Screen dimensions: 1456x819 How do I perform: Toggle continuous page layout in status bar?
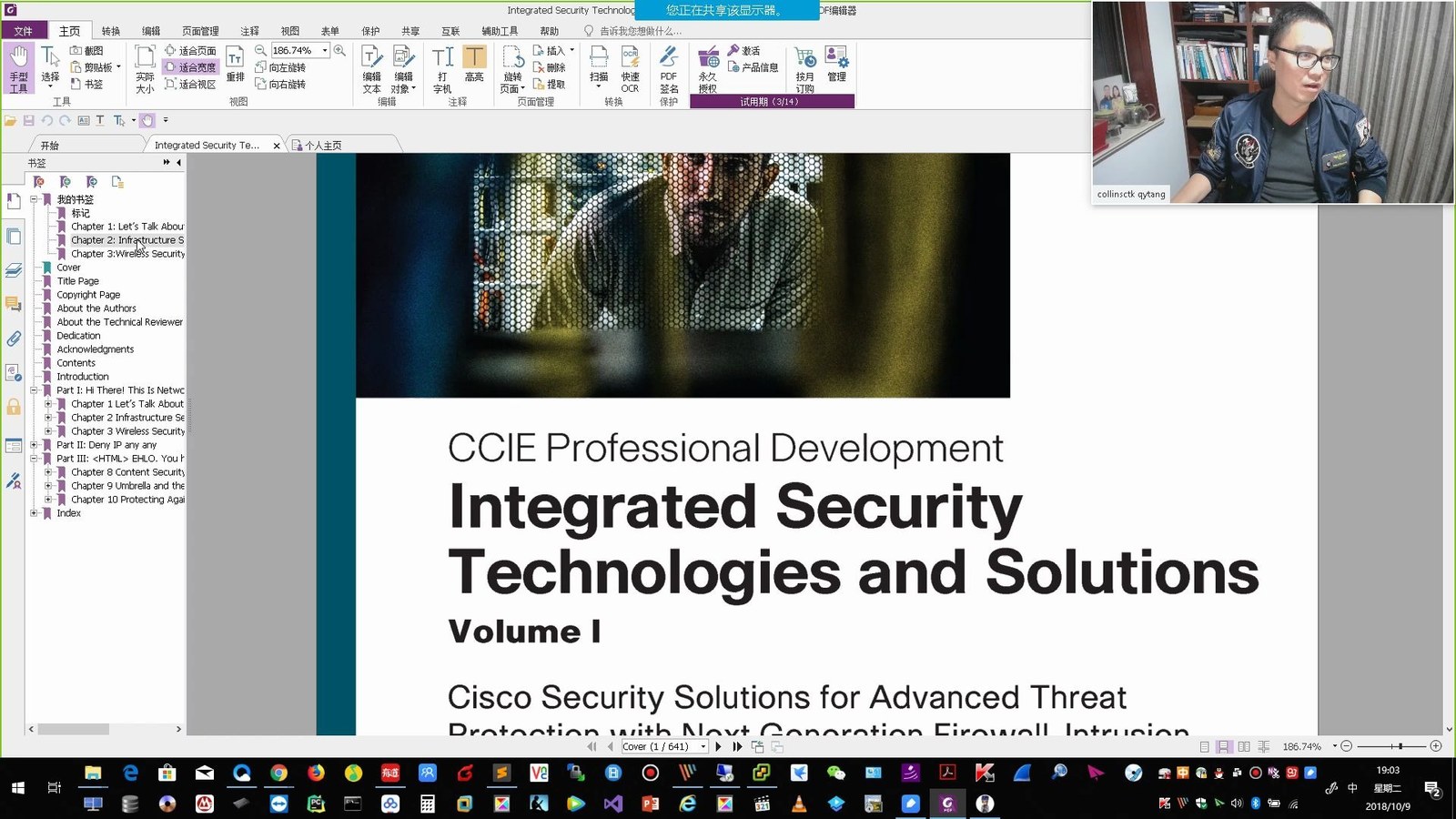pyautogui.click(x=1224, y=746)
